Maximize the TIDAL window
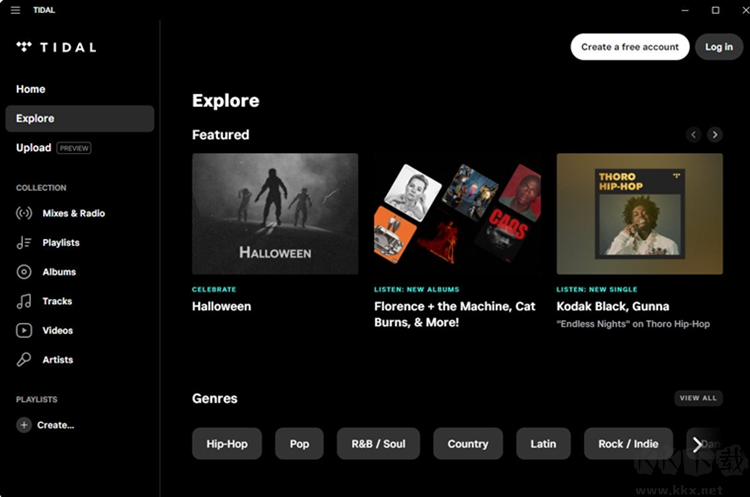750x497 pixels. [x=716, y=10]
